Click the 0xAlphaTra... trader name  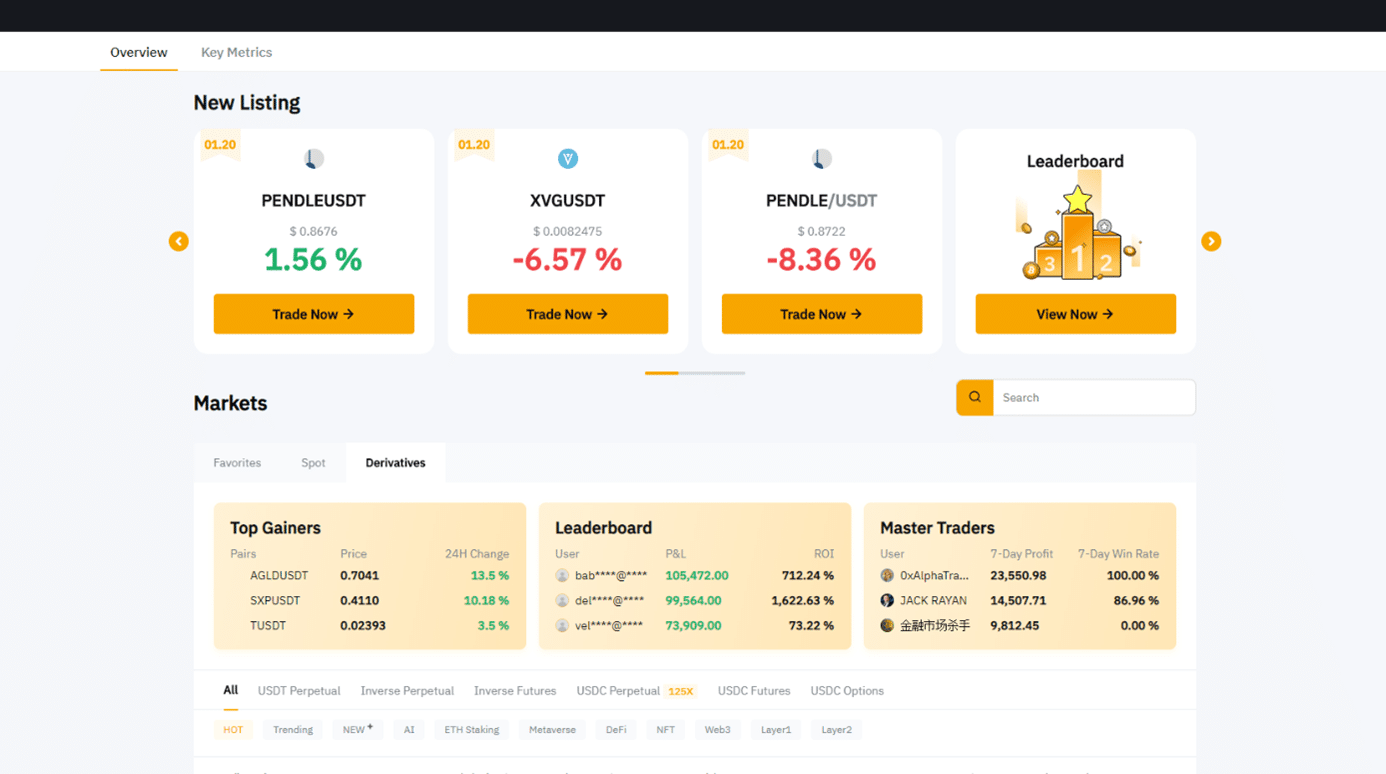tap(934, 576)
